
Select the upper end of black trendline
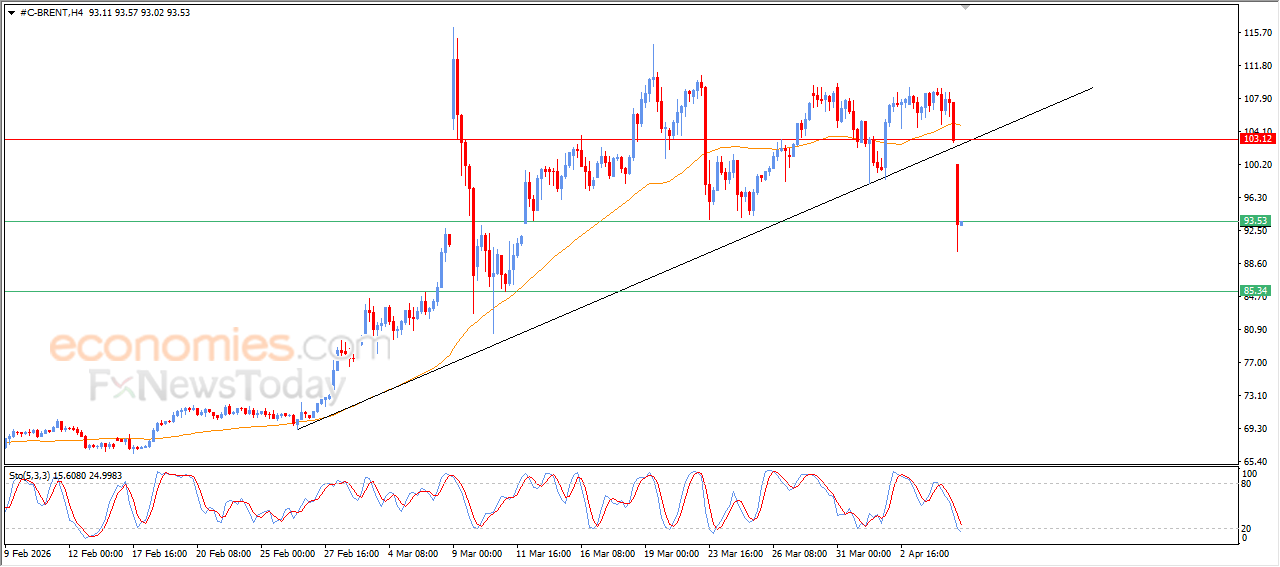[x=1092, y=88]
